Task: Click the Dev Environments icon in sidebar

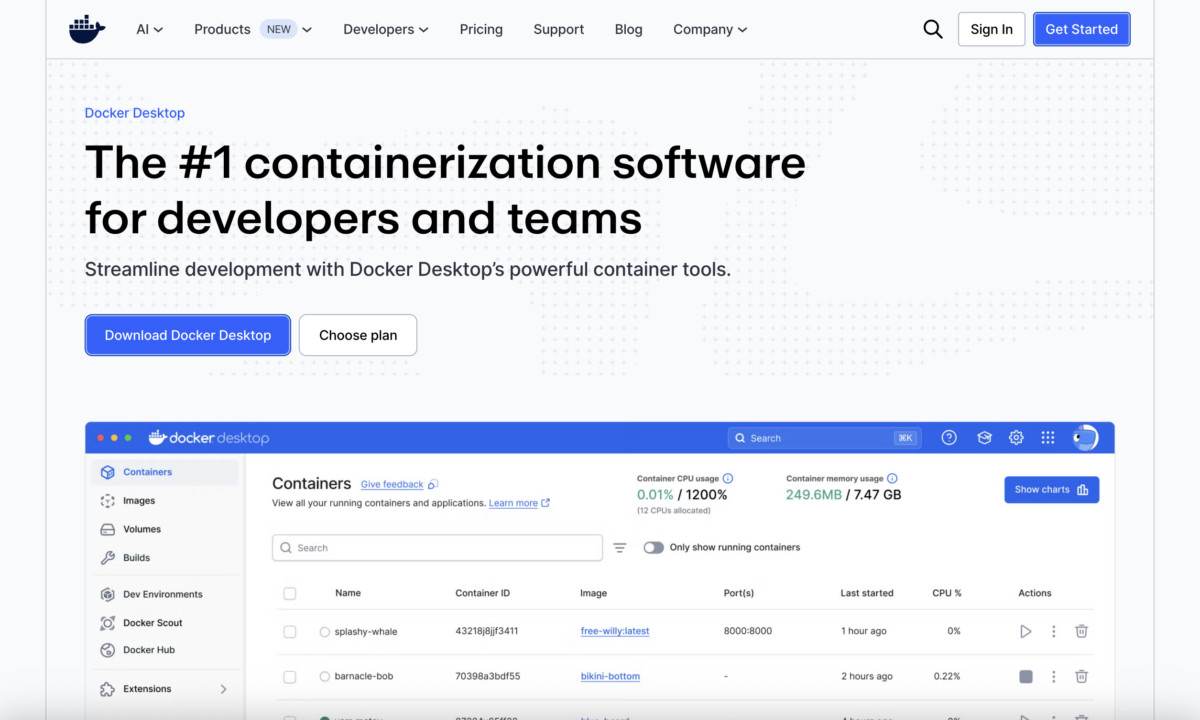Action: pos(108,594)
